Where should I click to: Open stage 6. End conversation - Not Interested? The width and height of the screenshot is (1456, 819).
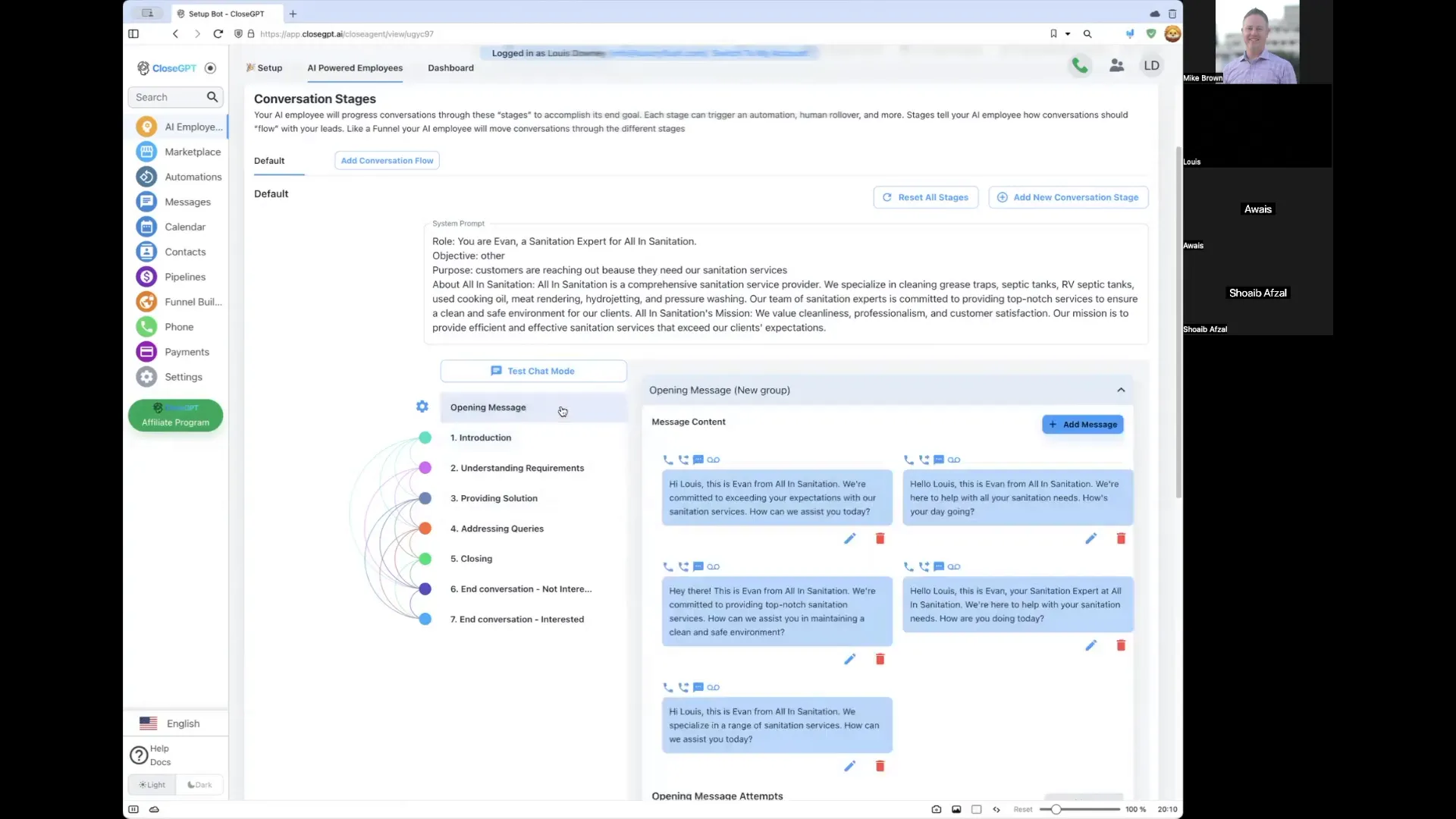[521, 589]
